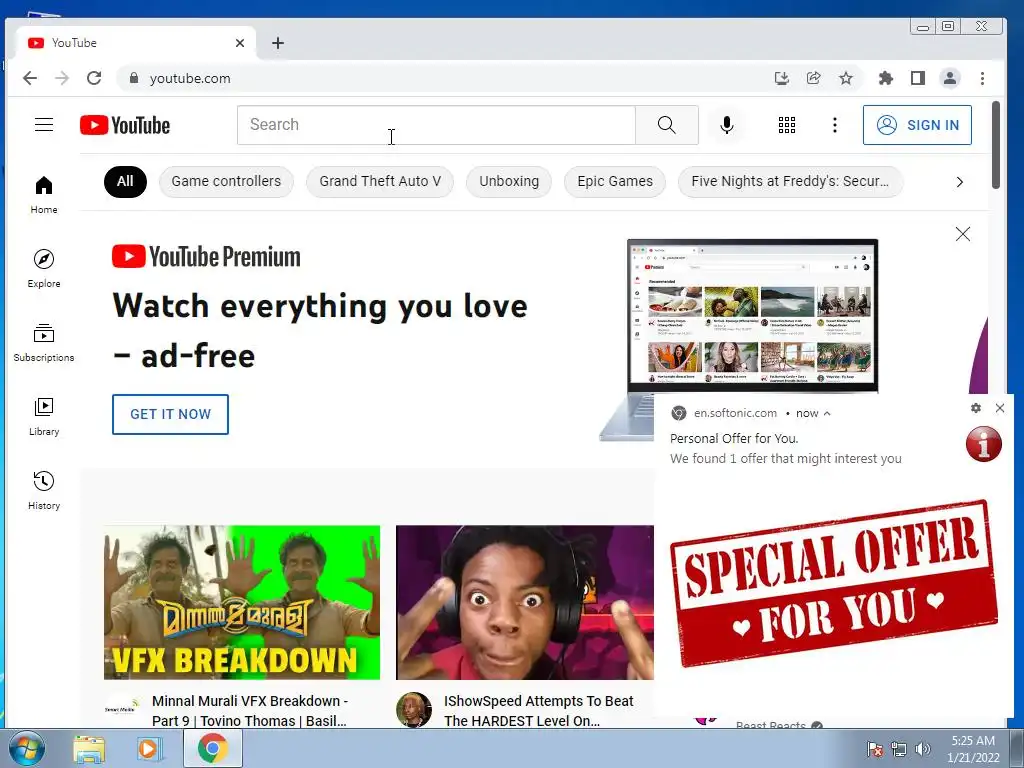Open Subscriptions in the sidebar
This screenshot has width=1024, height=768.
(x=44, y=343)
